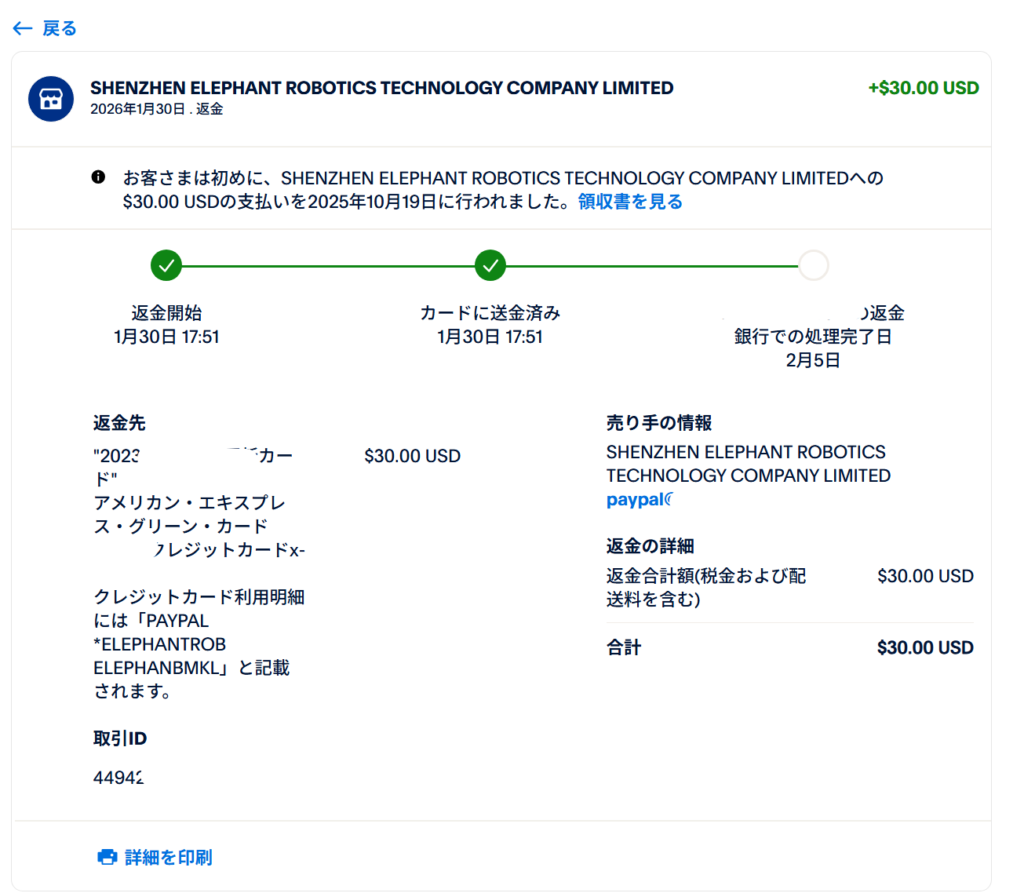Viewport: 1024px width, 893px height.
Task: Click the black info circle icon
Action: point(98,178)
